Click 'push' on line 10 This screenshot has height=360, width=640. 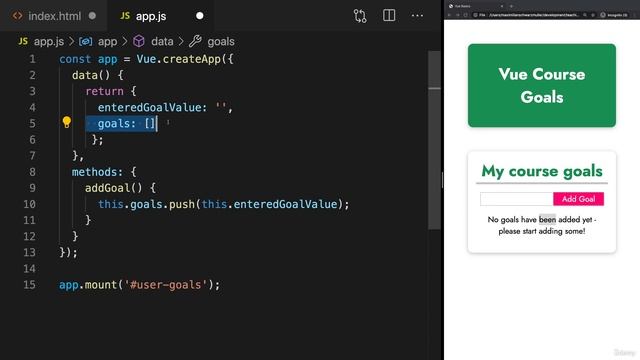coord(182,204)
